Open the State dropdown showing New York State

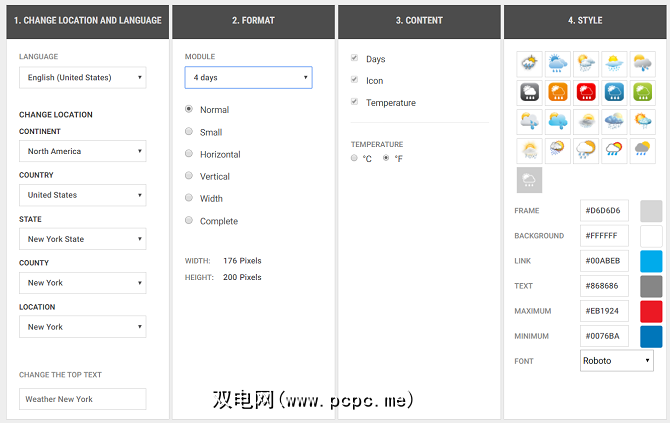tap(82, 239)
